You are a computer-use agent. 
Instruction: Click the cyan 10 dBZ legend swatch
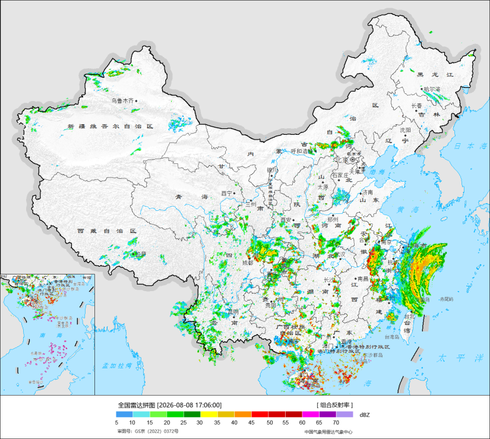pyautogui.click(x=141, y=414)
